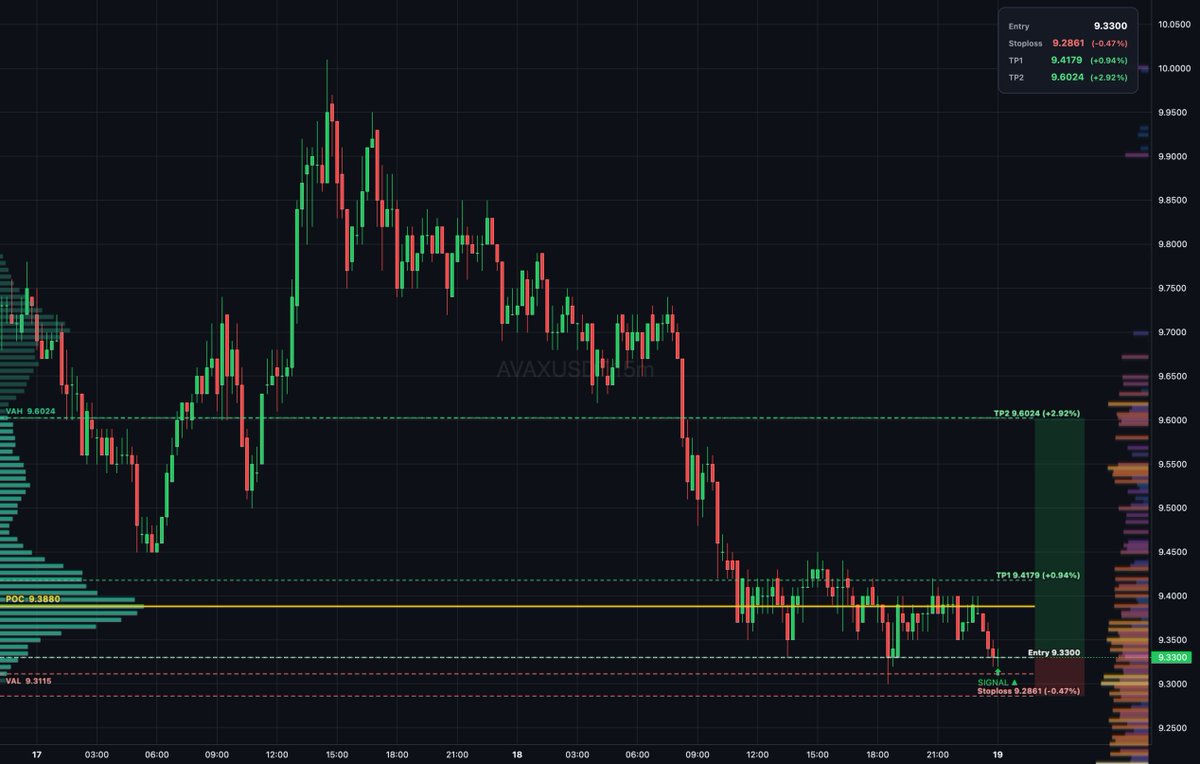Click the 9.9000 price axis label
The image size is (1200, 764).
[x=1172, y=156]
